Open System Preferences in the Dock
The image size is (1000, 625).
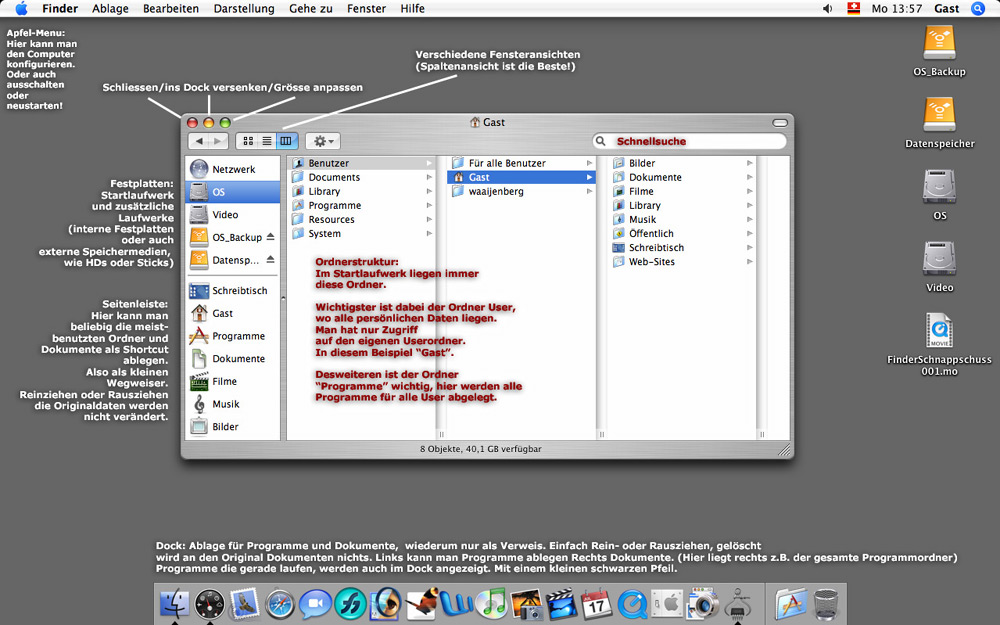pyautogui.click(x=667, y=603)
